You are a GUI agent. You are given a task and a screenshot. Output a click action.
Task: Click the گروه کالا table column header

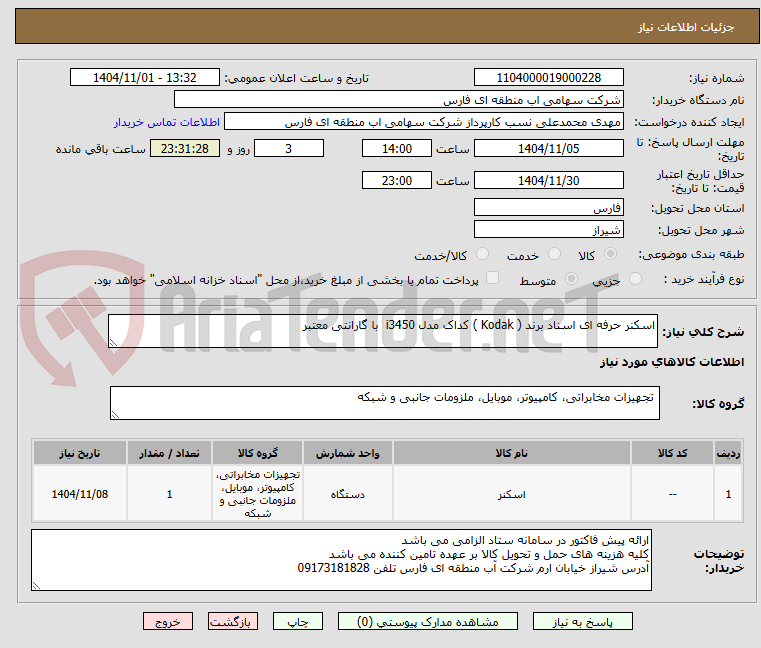[257, 453]
